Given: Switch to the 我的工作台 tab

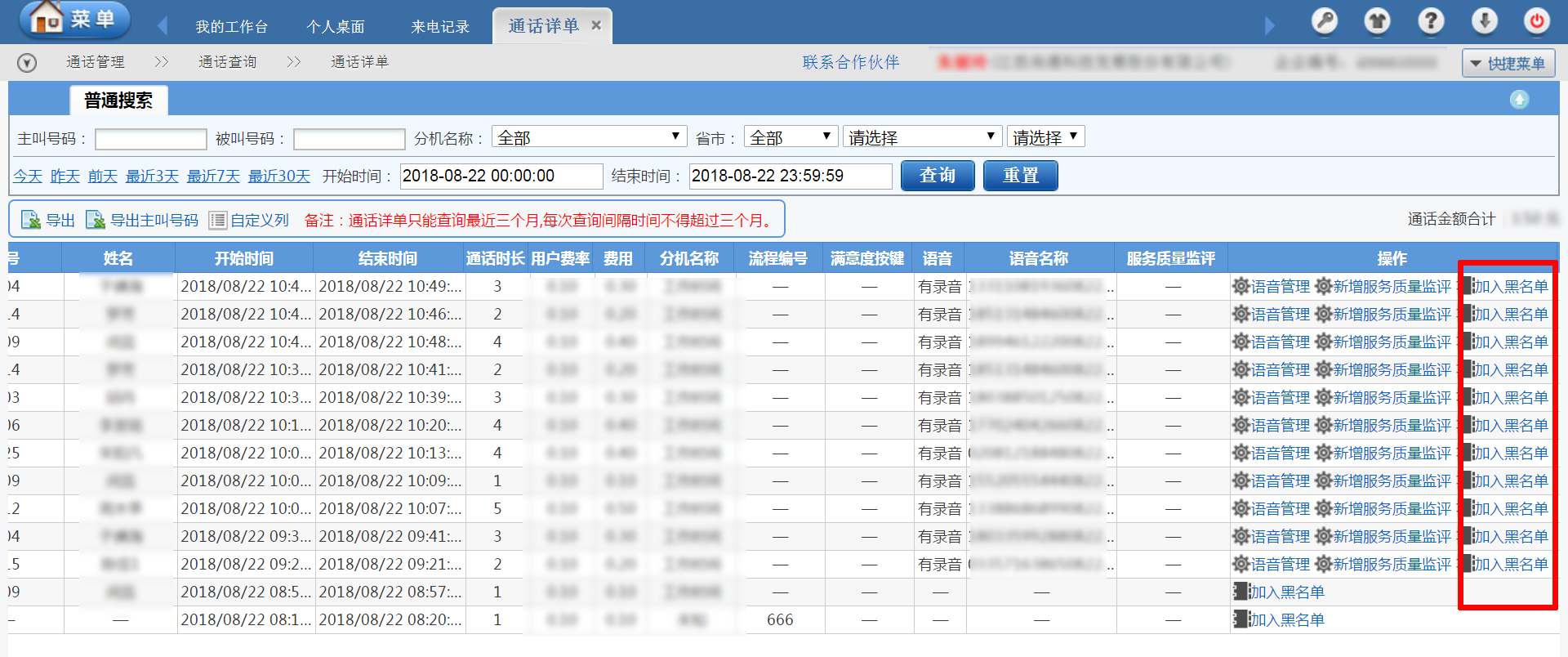Looking at the screenshot, I should [x=231, y=27].
